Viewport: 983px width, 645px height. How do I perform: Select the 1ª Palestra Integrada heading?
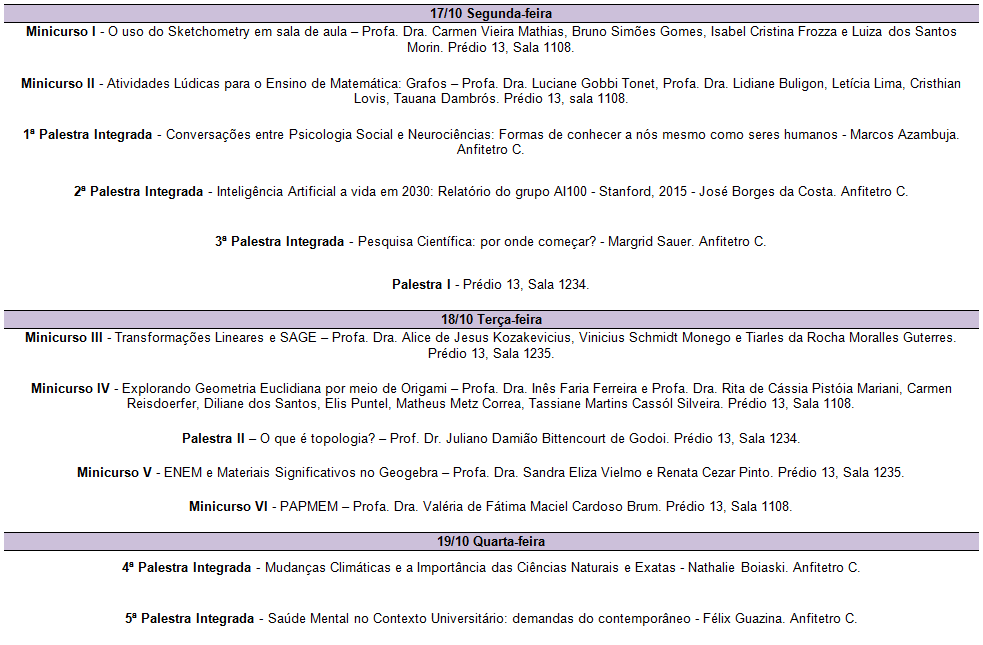88,135
